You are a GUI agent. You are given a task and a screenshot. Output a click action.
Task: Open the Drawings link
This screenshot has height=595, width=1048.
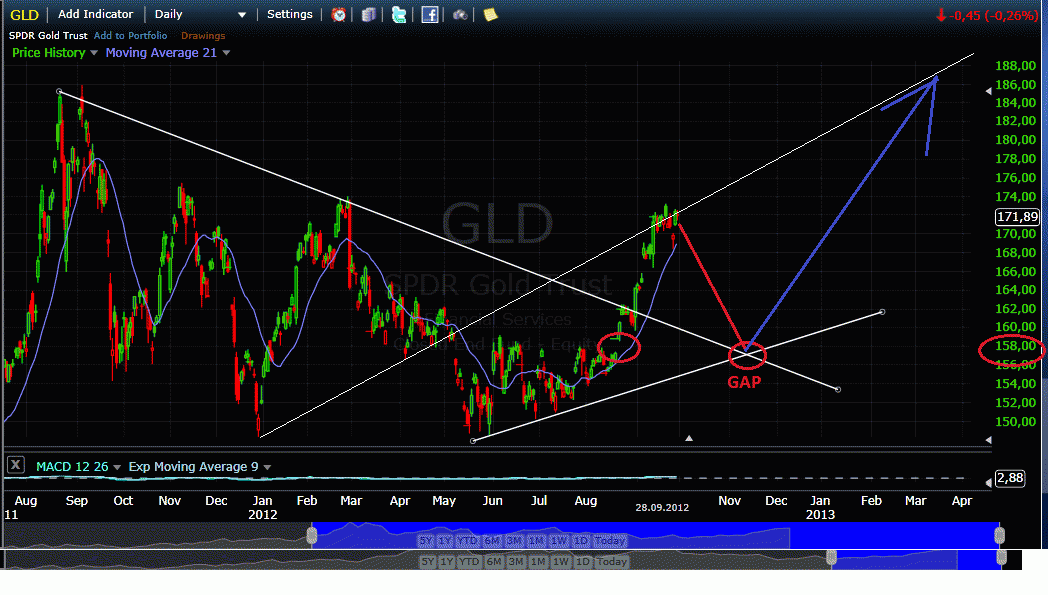point(203,35)
